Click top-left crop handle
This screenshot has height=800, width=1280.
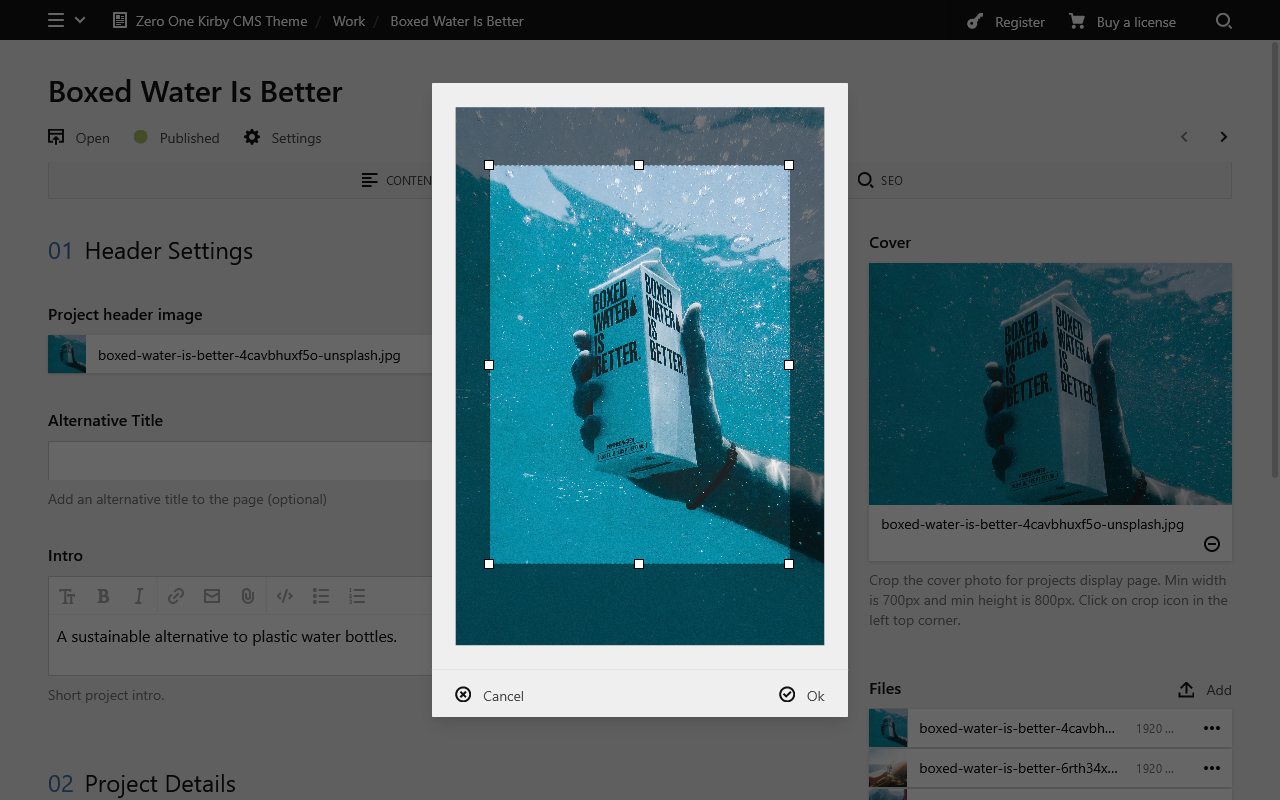[489, 165]
